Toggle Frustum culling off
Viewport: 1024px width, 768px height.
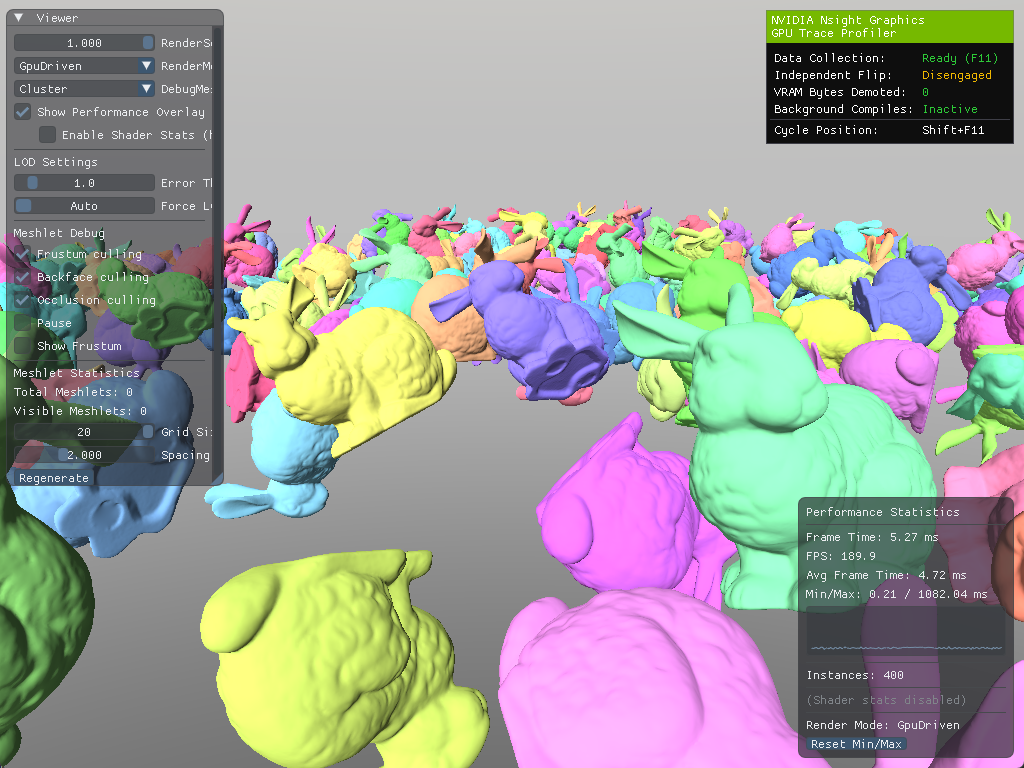pyautogui.click(x=23, y=254)
